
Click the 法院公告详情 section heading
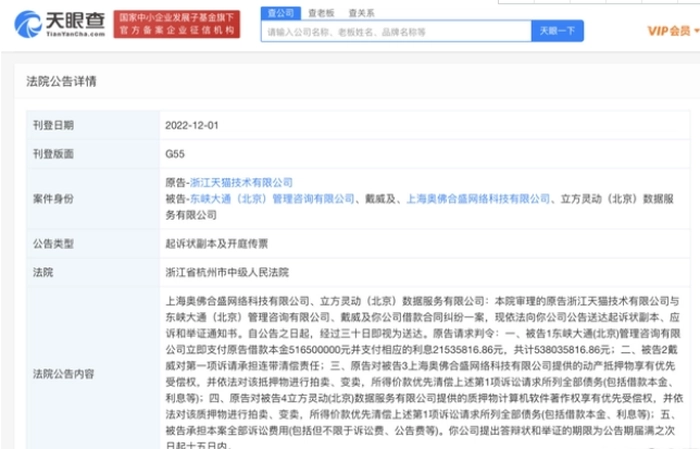(62, 81)
